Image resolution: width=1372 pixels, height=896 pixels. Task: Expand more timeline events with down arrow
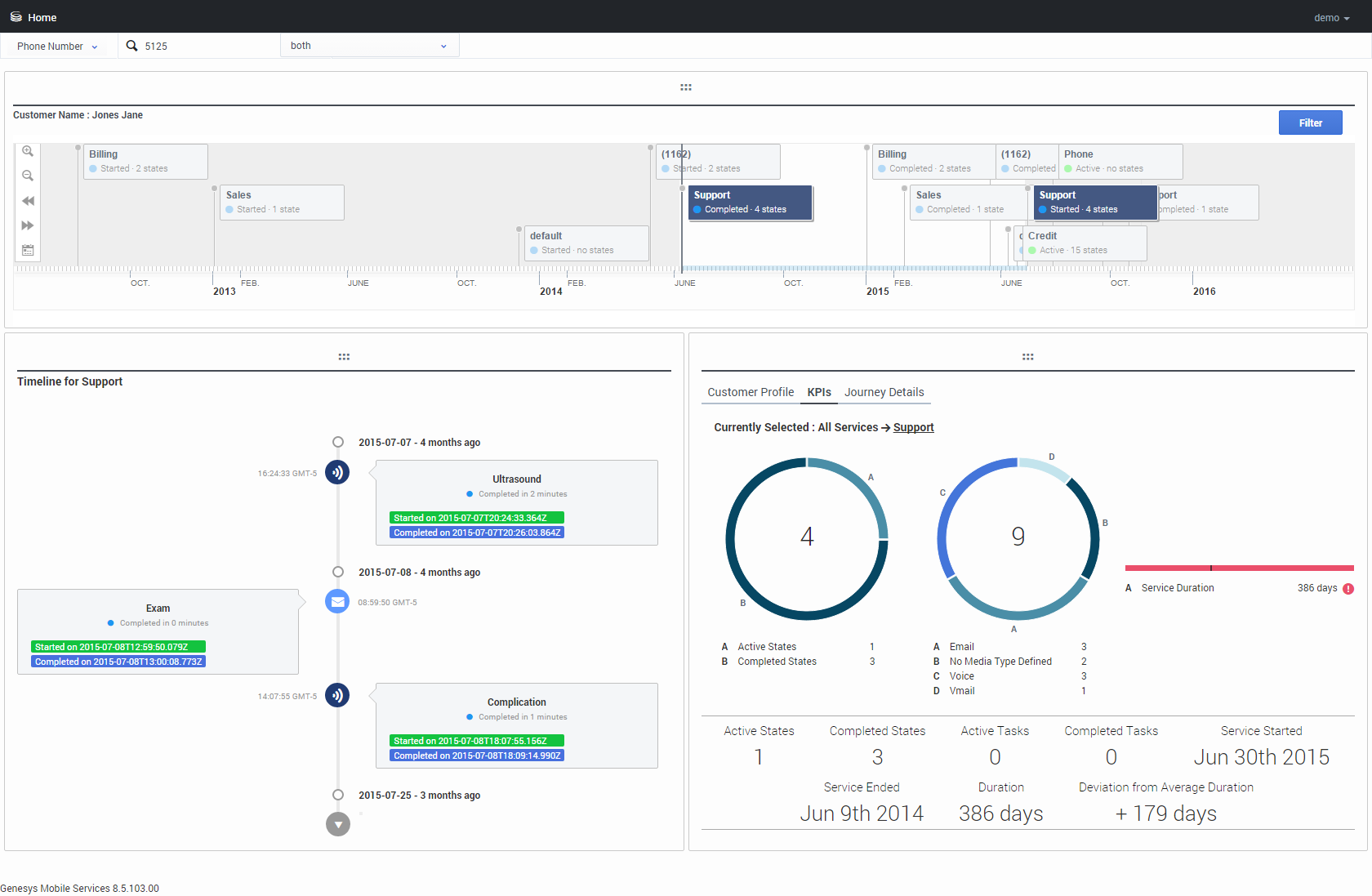click(337, 824)
